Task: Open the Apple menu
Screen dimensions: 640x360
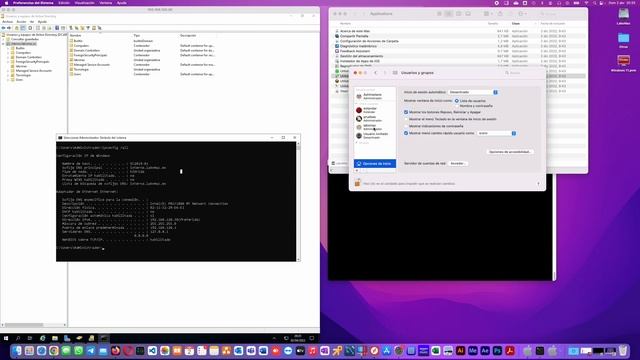Action: pyautogui.click(x=6, y=3)
